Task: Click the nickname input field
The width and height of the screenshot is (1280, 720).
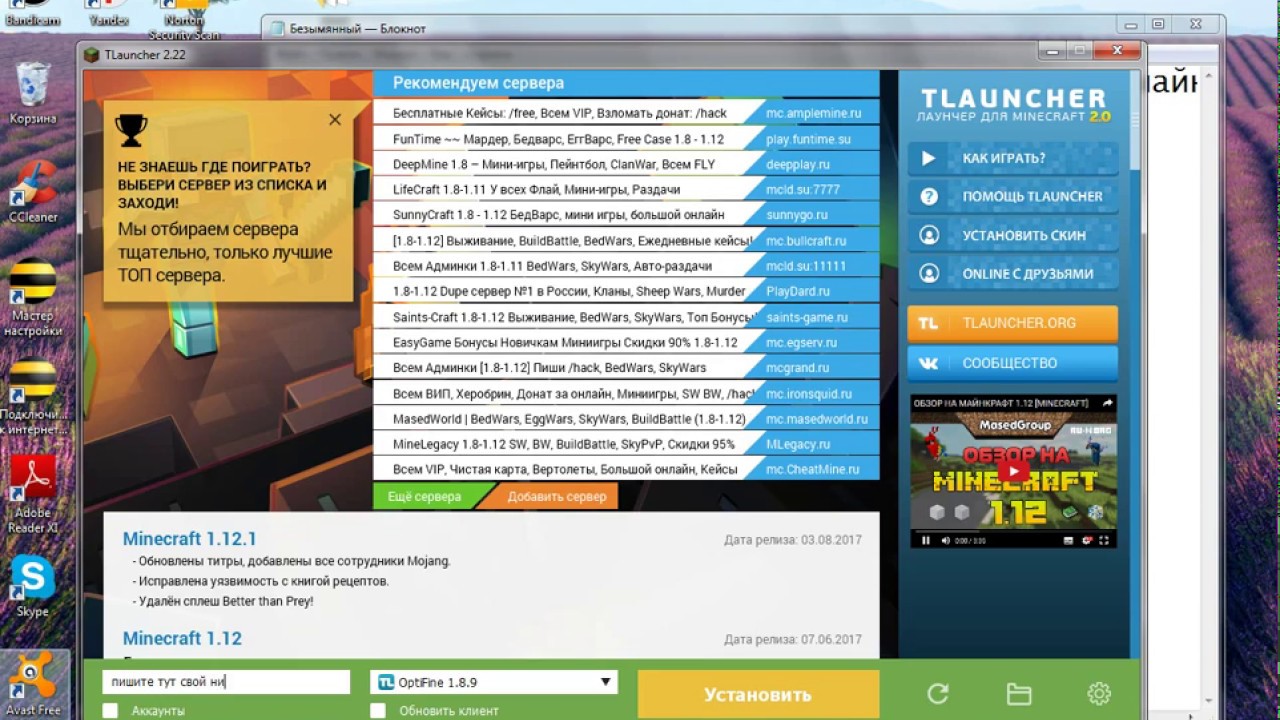Action: coord(227,682)
